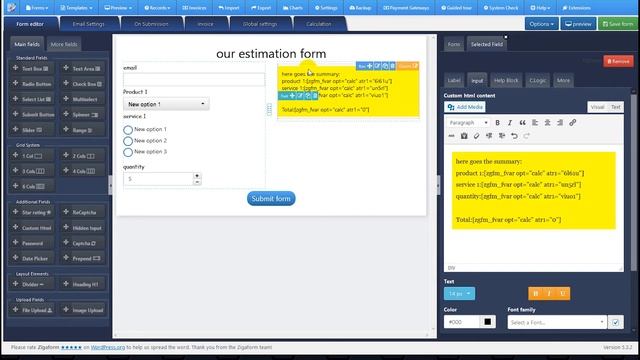Select radio button New option 1
This screenshot has height=360, width=640.
(x=128, y=130)
